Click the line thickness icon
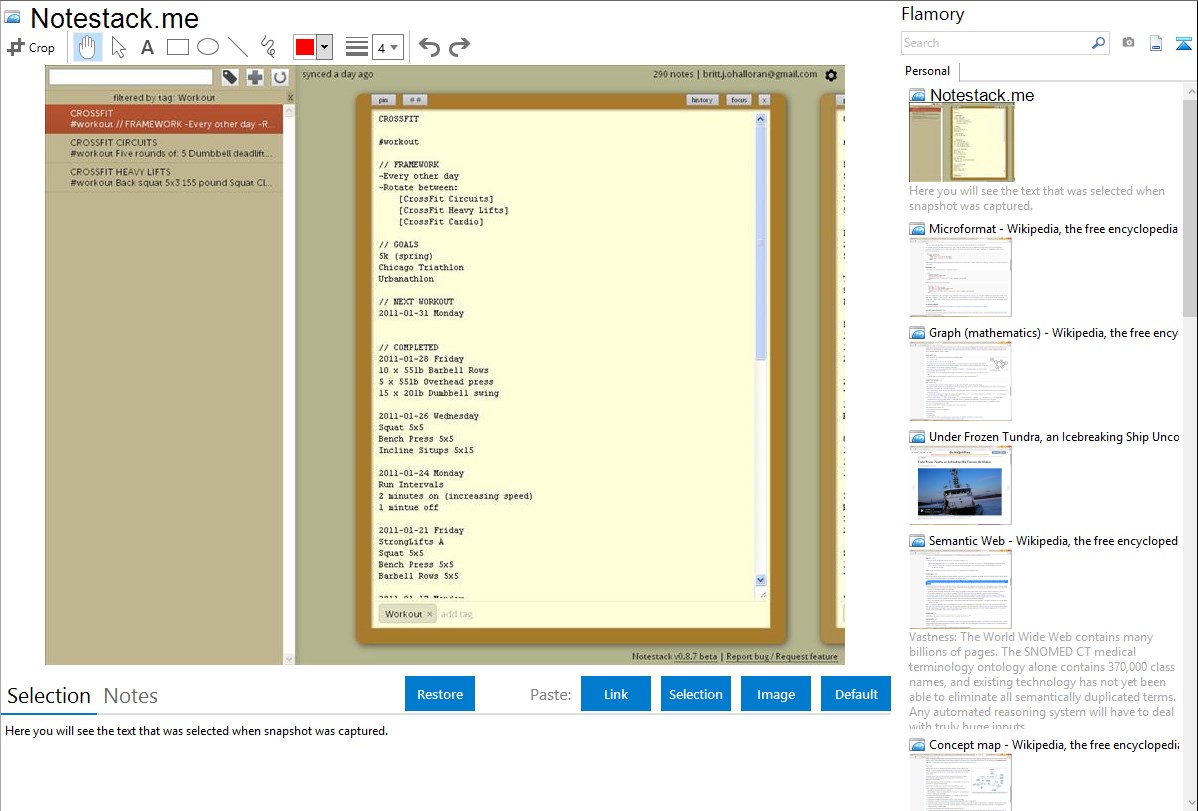The height and width of the screenshot is (811, 1198). [x=357, y=47]
